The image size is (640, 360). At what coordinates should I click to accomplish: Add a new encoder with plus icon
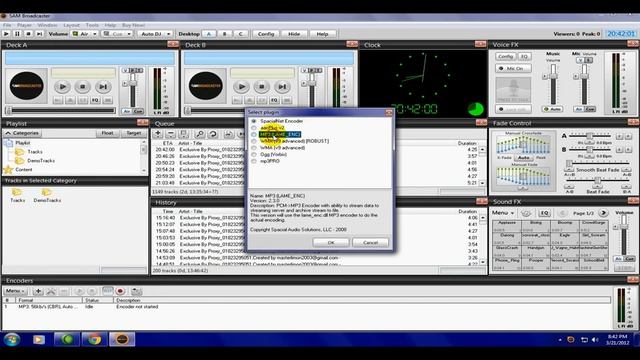pyautogui.click(x=38, y=291)
